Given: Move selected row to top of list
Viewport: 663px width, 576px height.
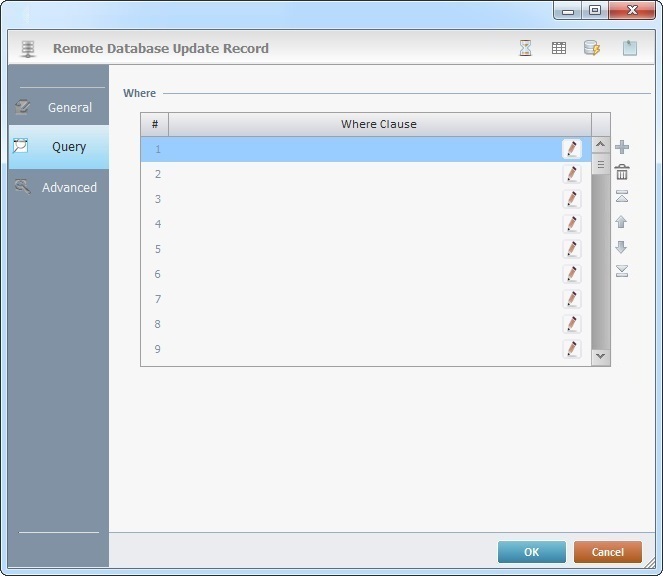Looking at the screenshot, I should [x=622, y=197].
